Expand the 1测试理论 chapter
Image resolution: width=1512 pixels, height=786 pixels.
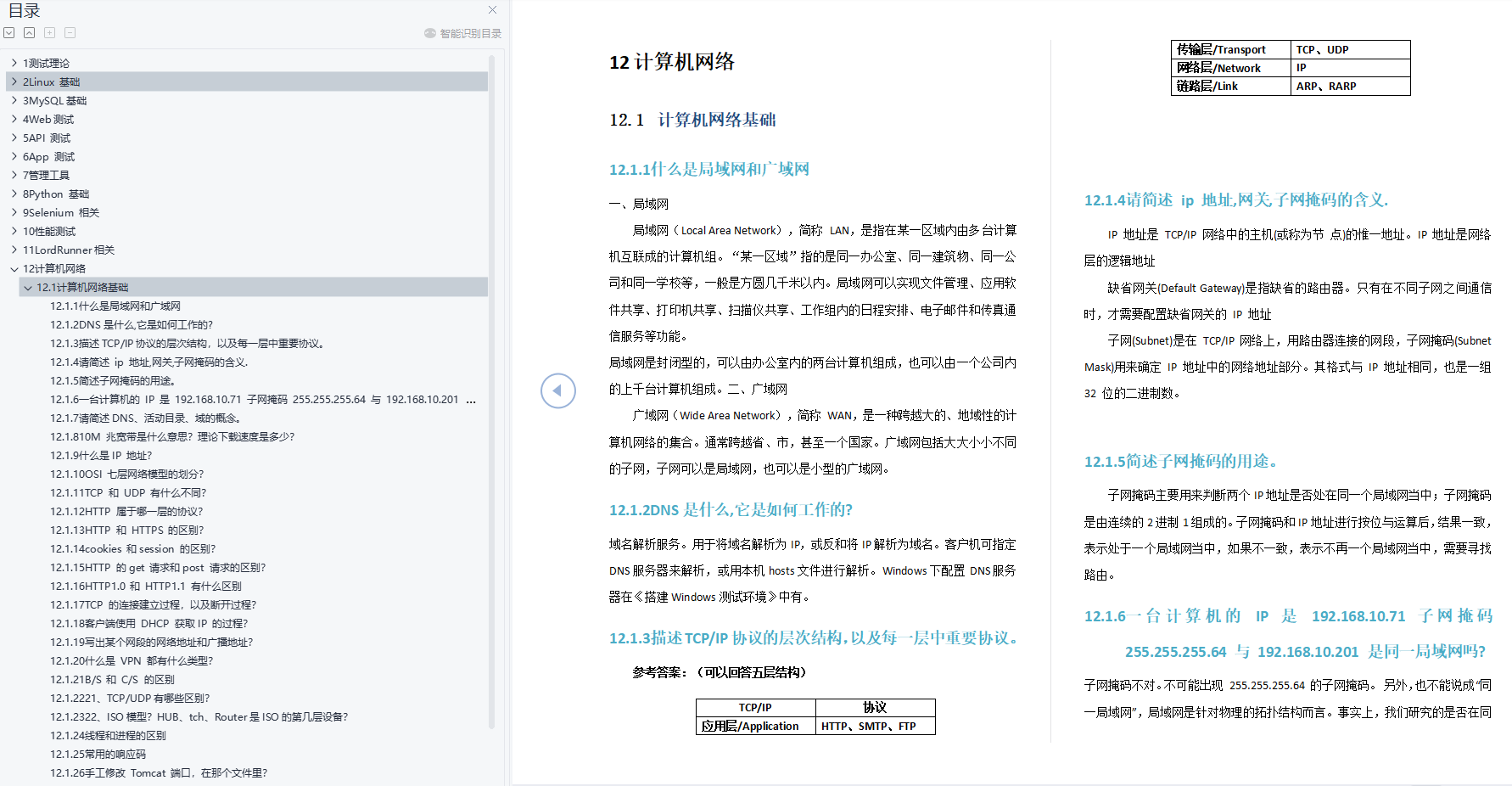14,63
